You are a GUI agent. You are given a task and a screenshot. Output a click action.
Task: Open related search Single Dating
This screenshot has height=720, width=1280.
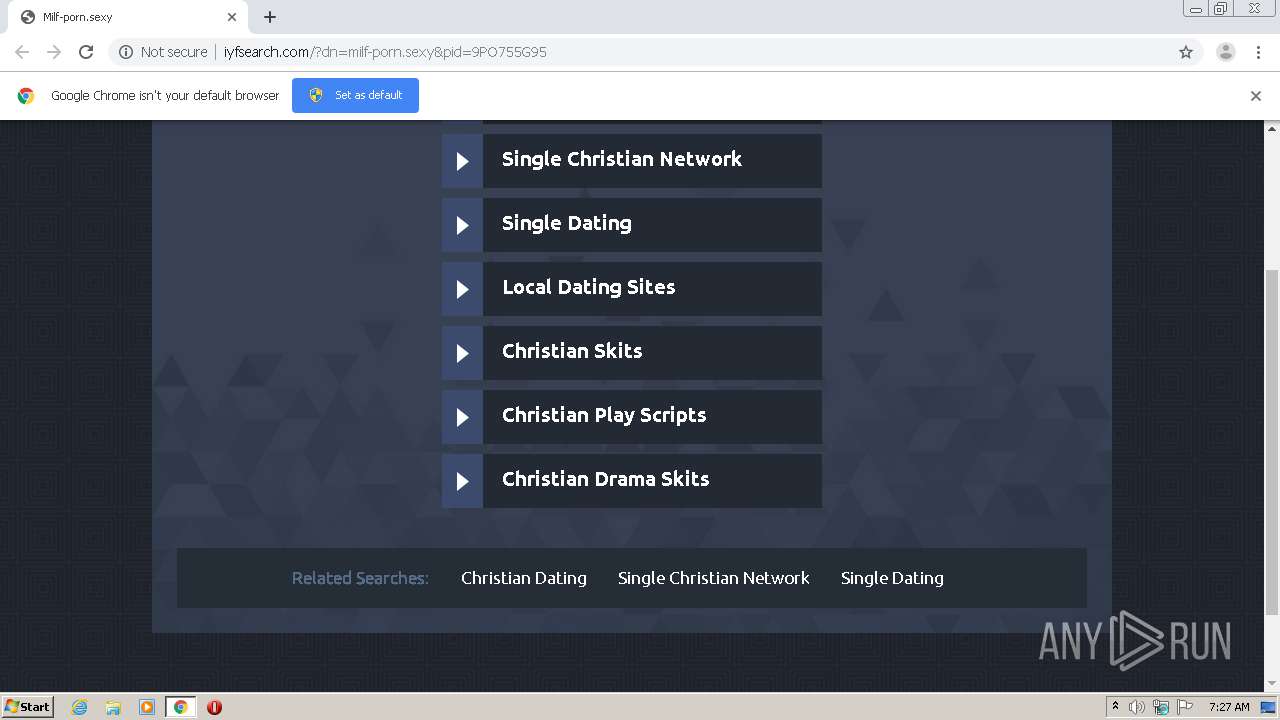pos(892,578)
